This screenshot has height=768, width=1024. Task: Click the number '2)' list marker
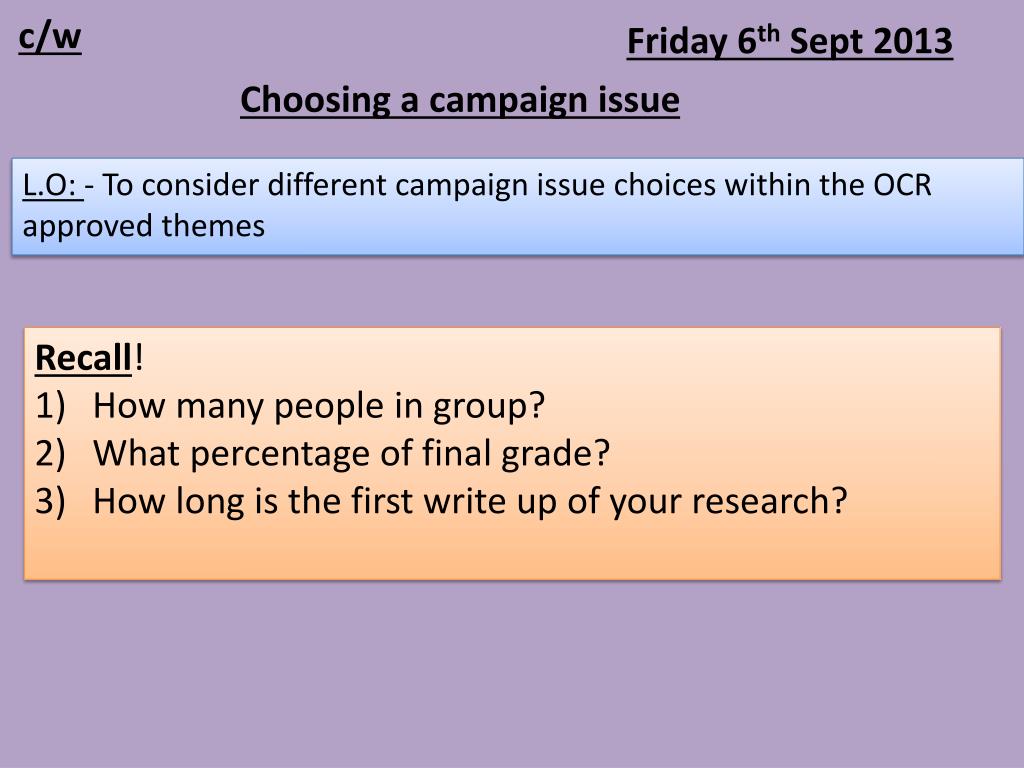point(50,454)
